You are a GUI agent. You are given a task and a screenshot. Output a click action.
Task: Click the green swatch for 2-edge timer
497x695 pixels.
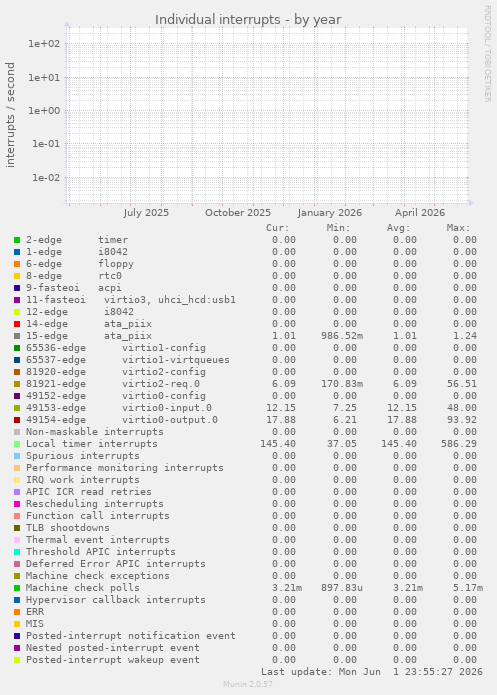[x=17, y=240]
